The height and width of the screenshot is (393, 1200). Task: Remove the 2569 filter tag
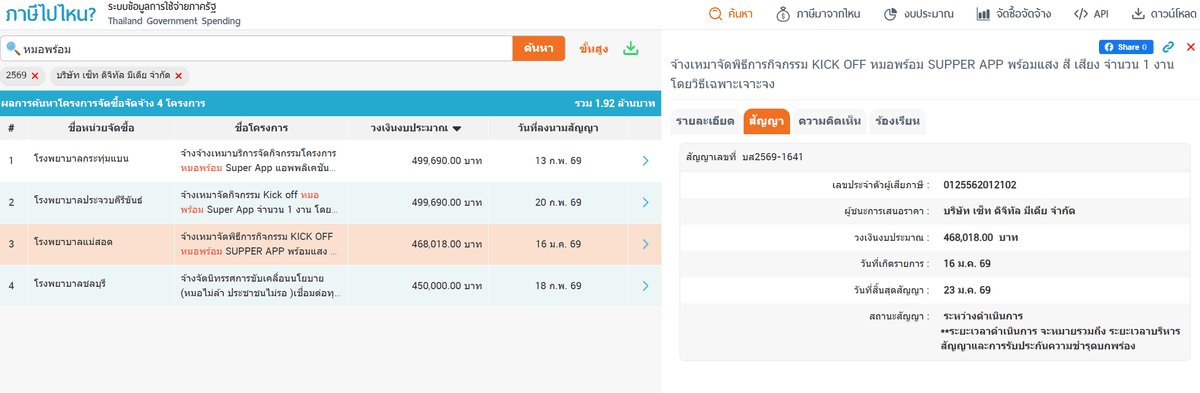click(35, 76)
